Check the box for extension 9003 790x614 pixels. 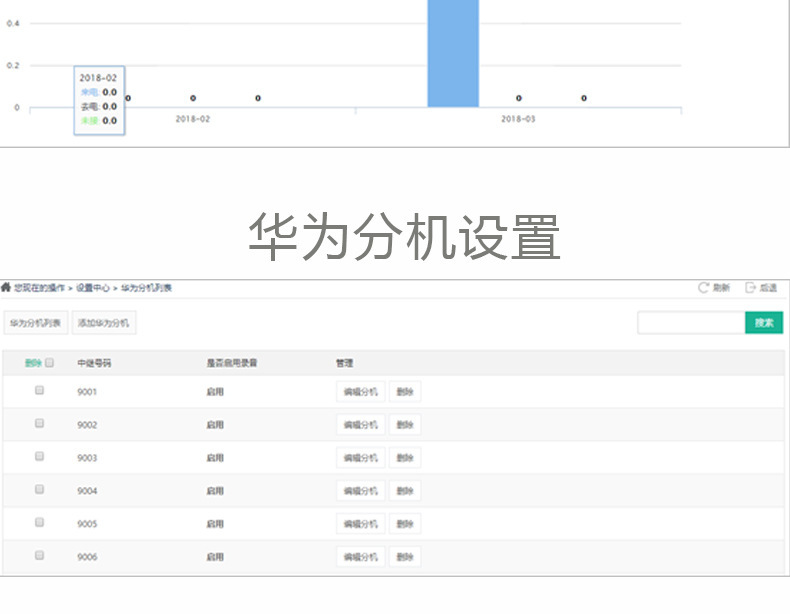pyautogui.click(x=39, y=456)
